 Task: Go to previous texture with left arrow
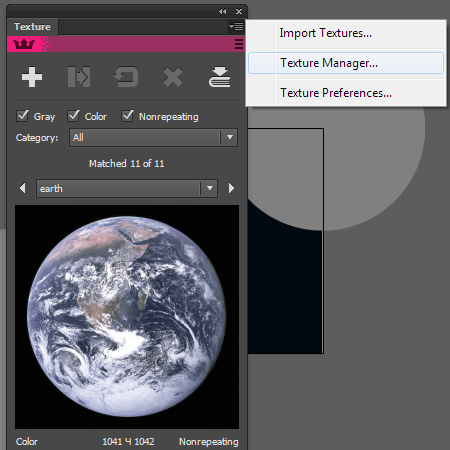click(22, 188)
